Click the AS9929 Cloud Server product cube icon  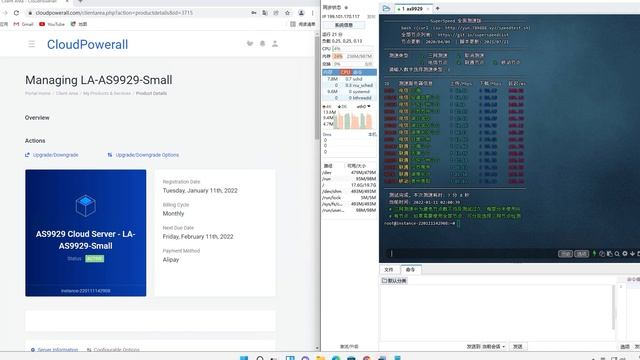point(86,206)
